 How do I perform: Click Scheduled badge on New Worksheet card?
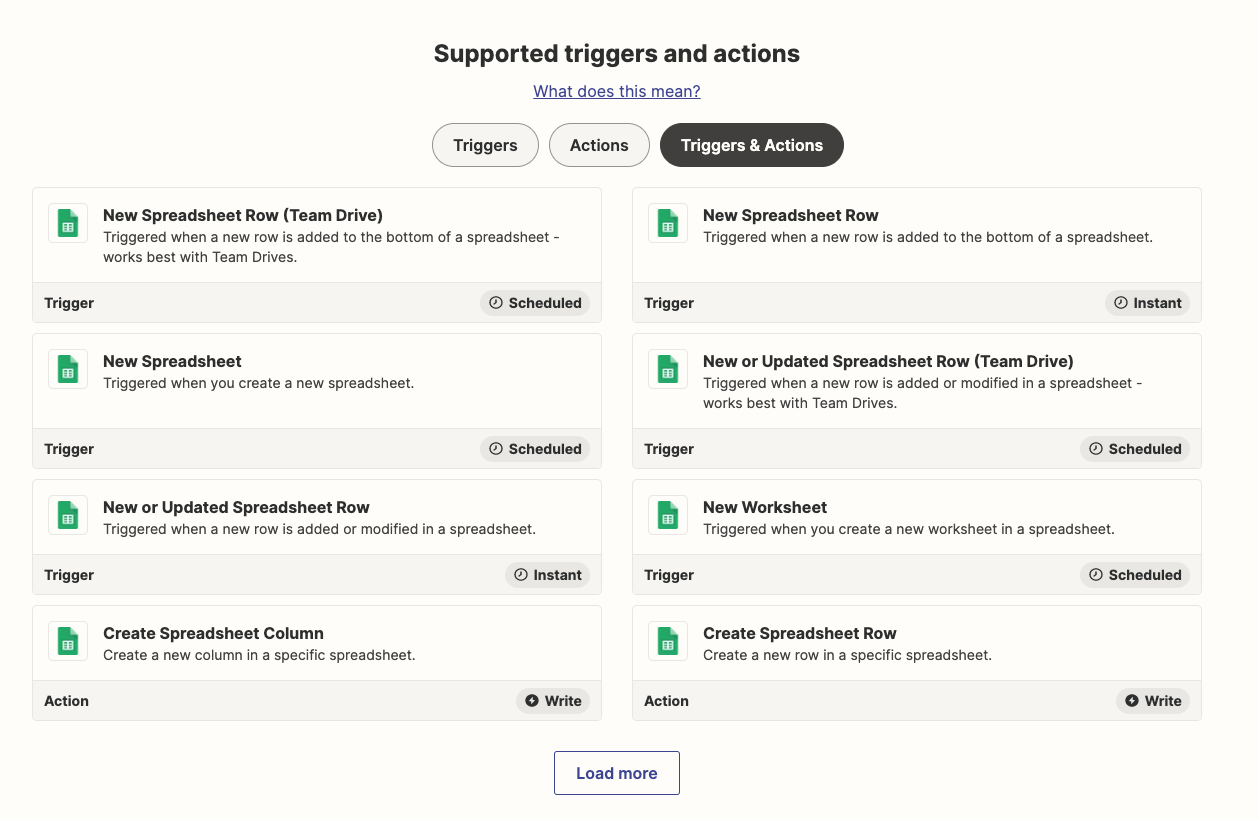coord(1135,575)
